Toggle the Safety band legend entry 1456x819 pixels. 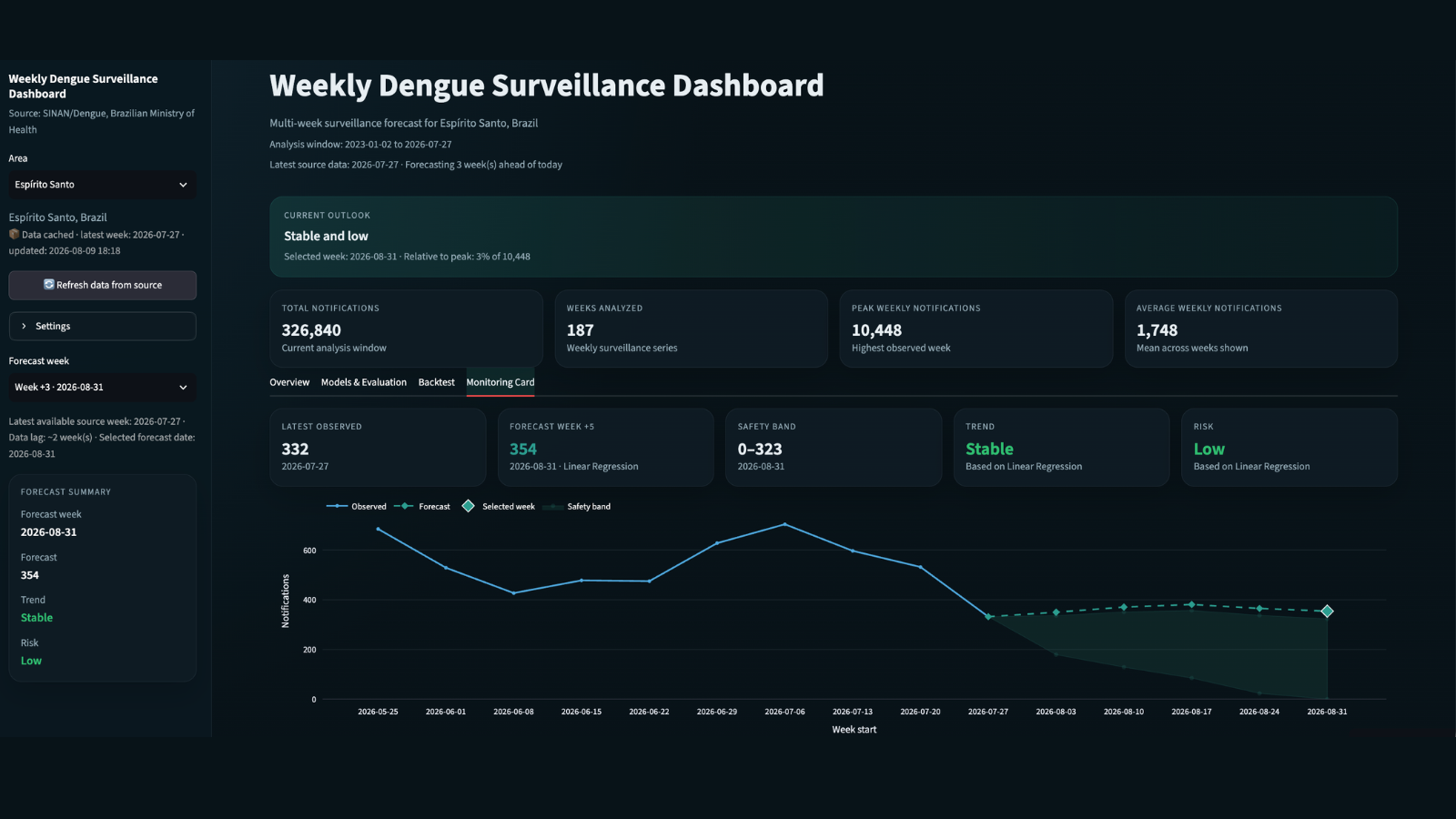577,506
